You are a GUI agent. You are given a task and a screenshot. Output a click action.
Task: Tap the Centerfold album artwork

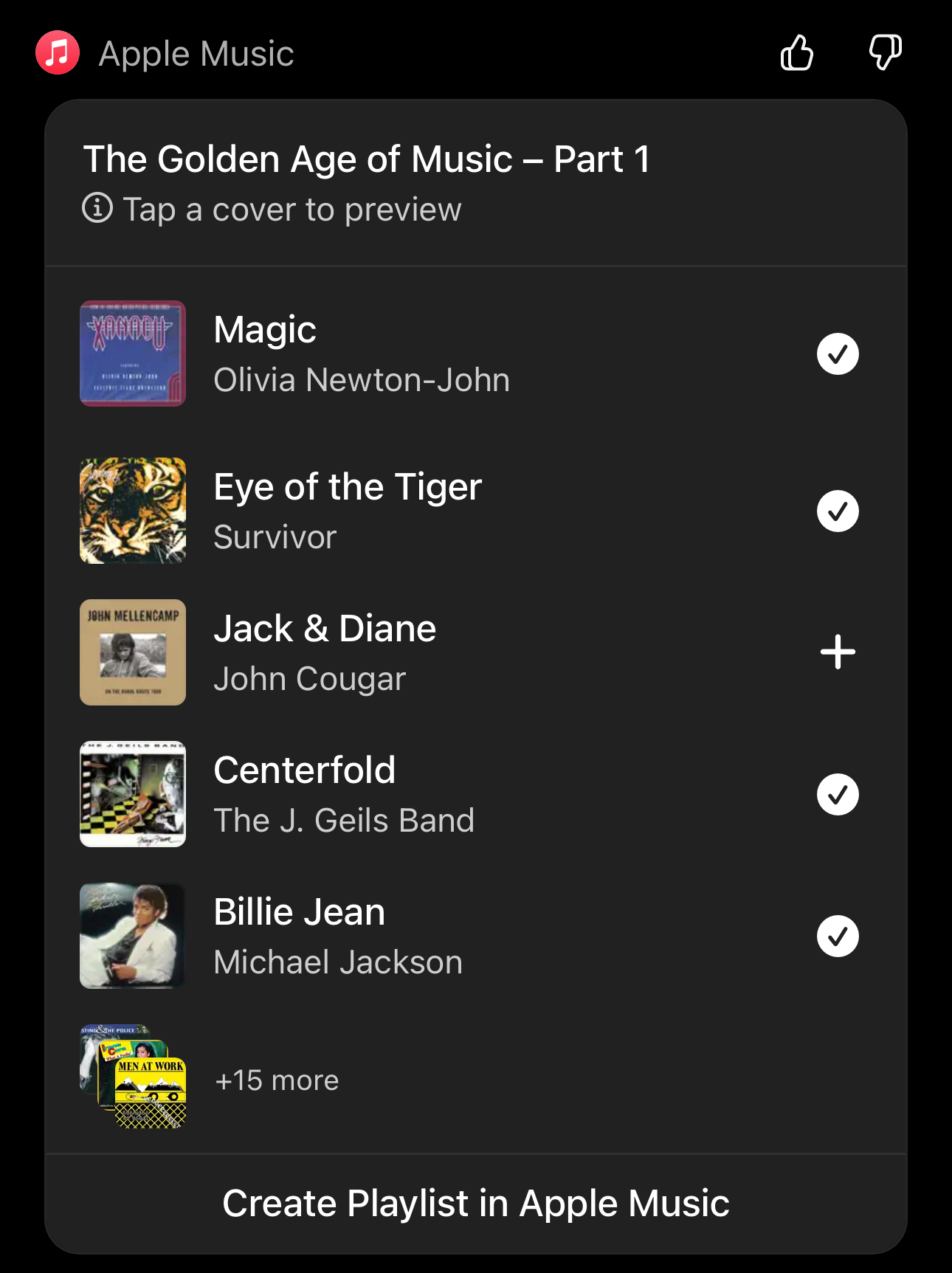(x=133, y=794)
